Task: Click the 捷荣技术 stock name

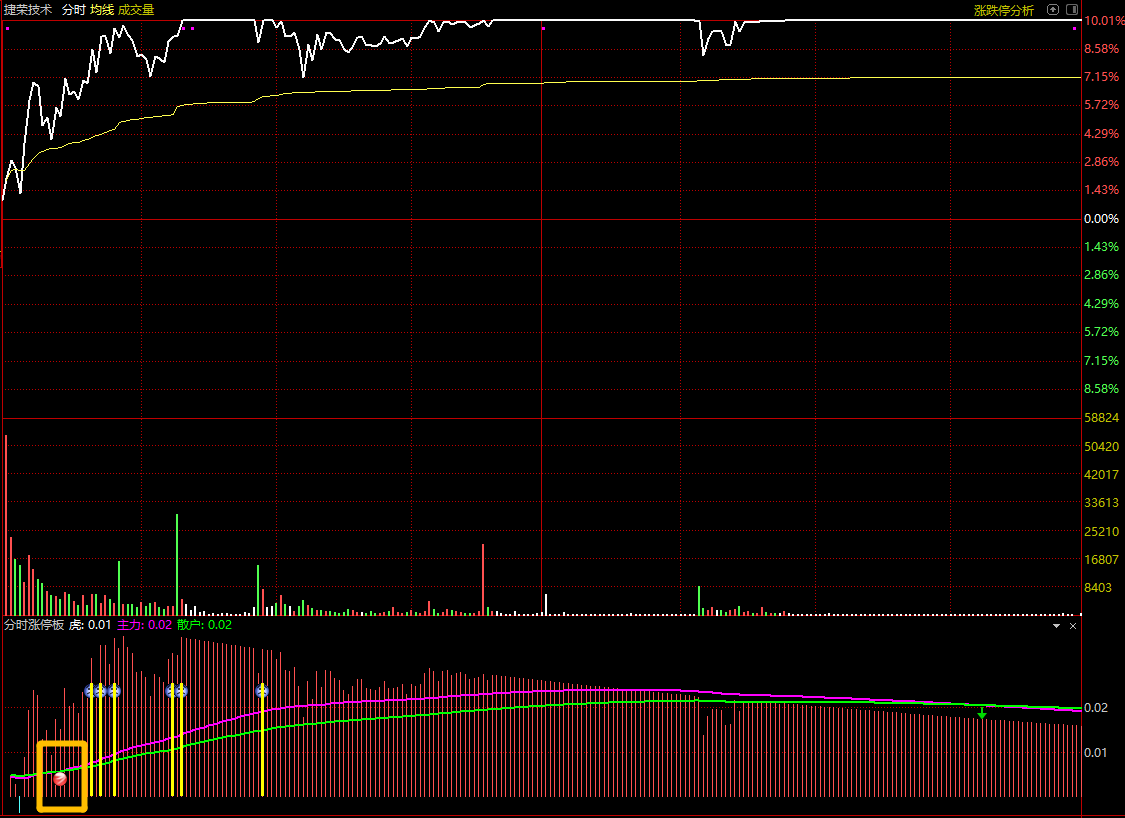Action: coord(28,10)
